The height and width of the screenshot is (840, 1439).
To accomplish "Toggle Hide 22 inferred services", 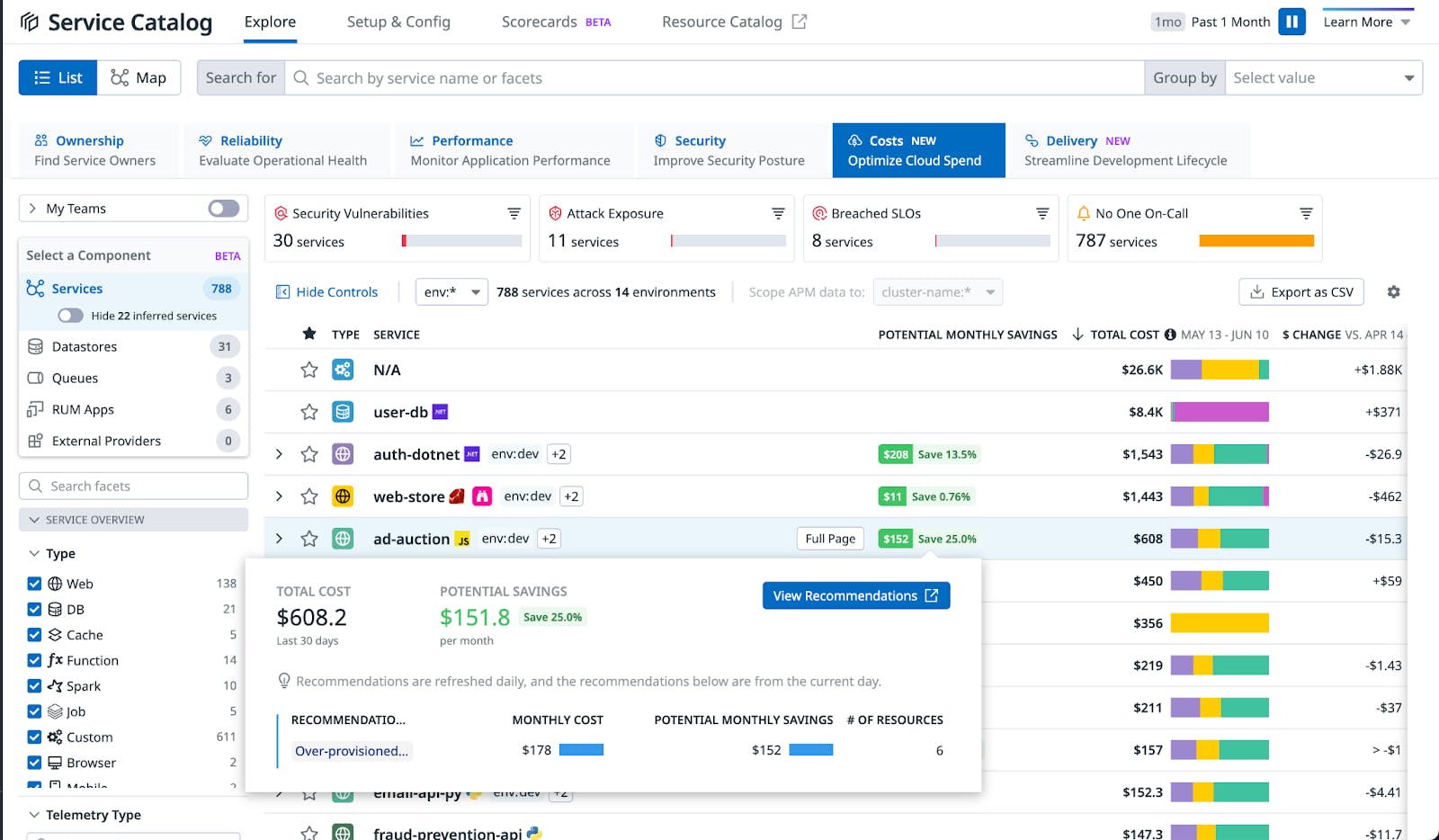I will tap(70, 316).
